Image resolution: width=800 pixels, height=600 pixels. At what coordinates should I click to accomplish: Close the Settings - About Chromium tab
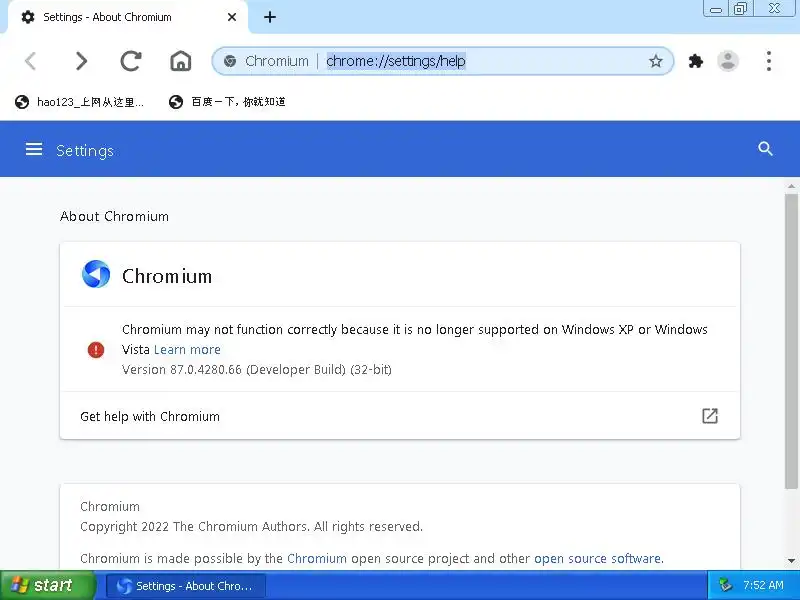coord(232,17)
